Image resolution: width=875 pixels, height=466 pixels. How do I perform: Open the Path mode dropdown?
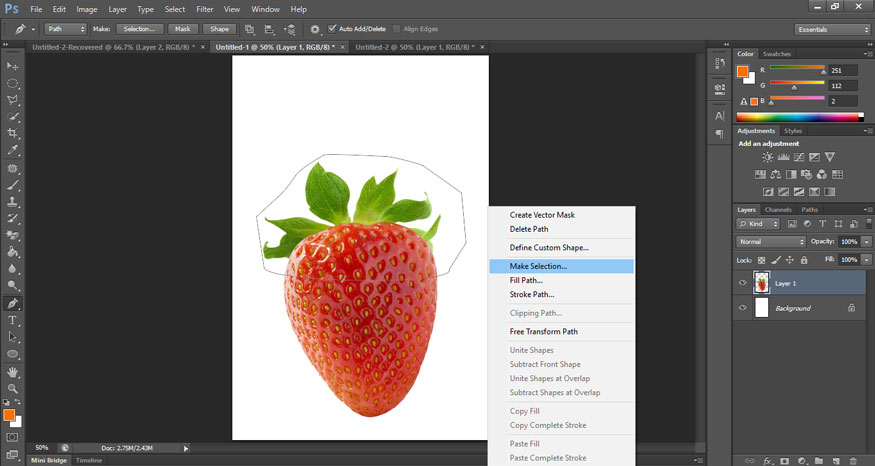(x=67, y=29)
